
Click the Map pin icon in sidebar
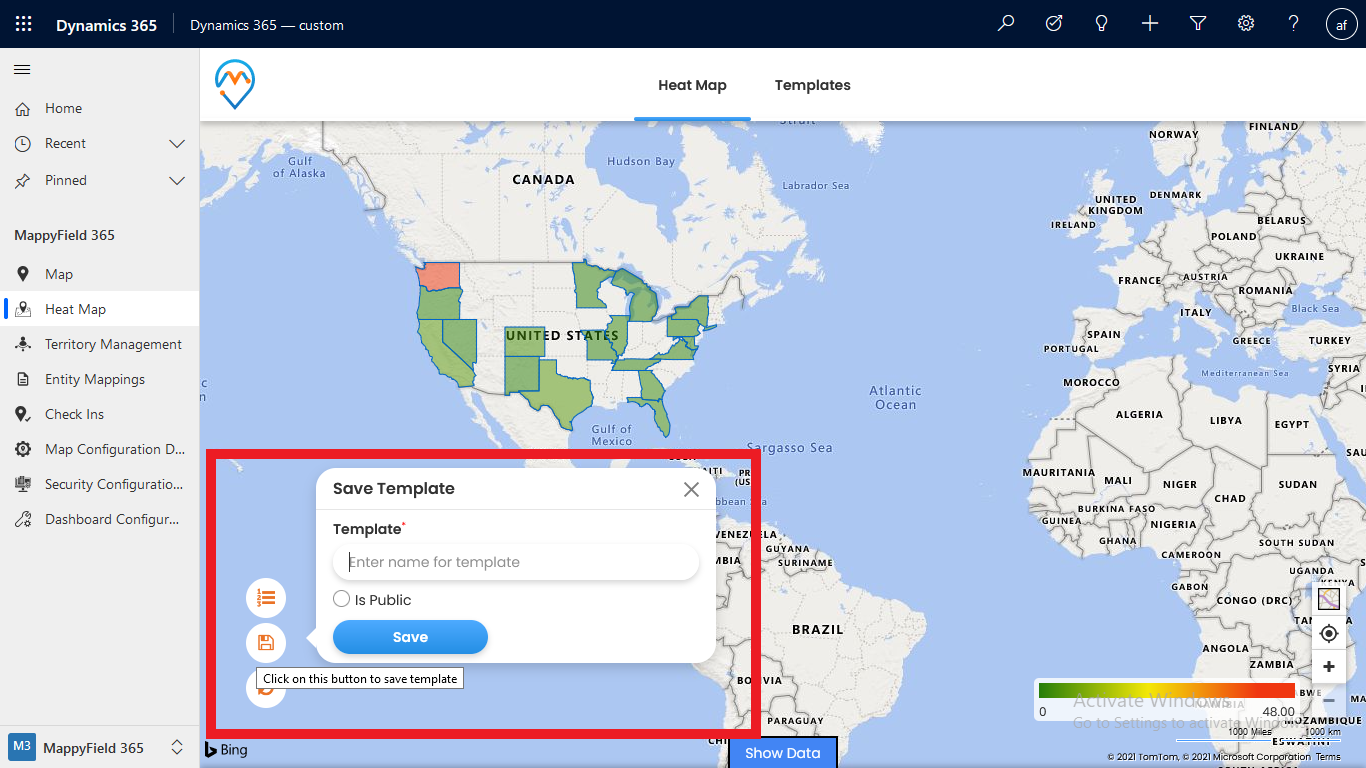[x=23, y=274]
